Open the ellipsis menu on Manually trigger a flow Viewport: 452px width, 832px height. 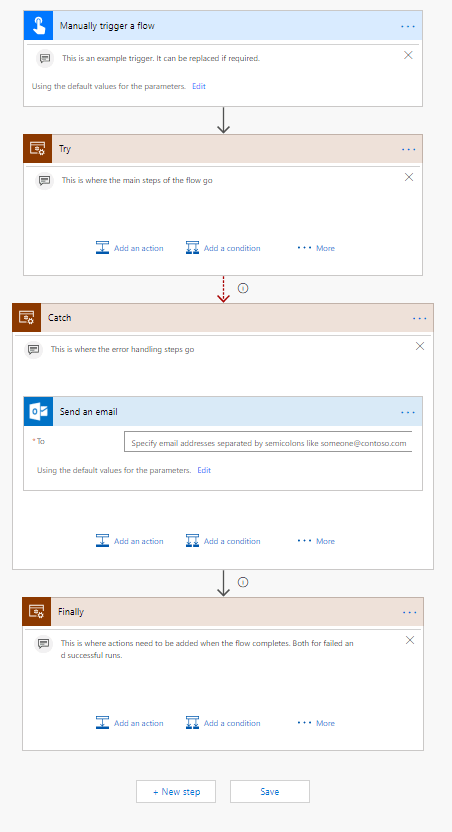click(x=407, y=26)
